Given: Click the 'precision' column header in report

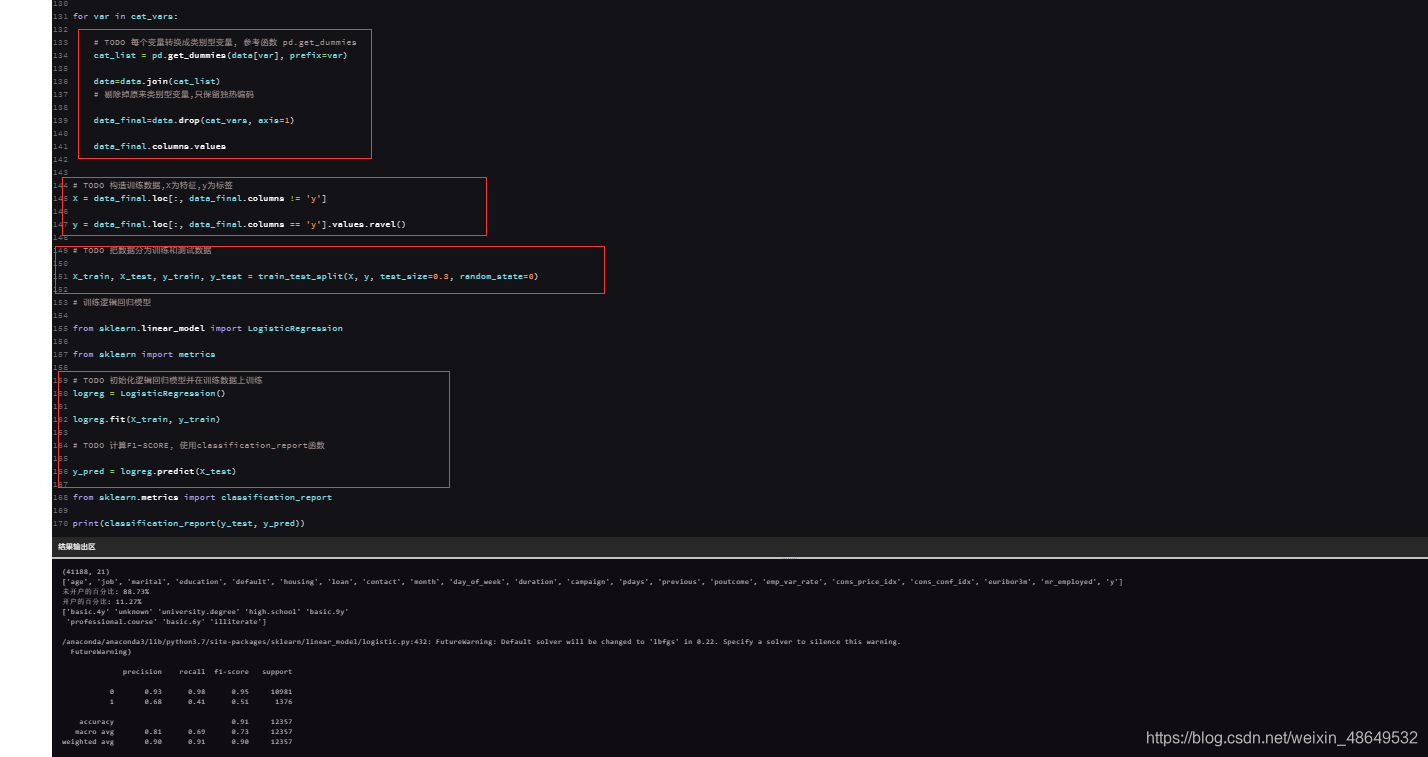Looking at the screenshot, I should point(142,672).
